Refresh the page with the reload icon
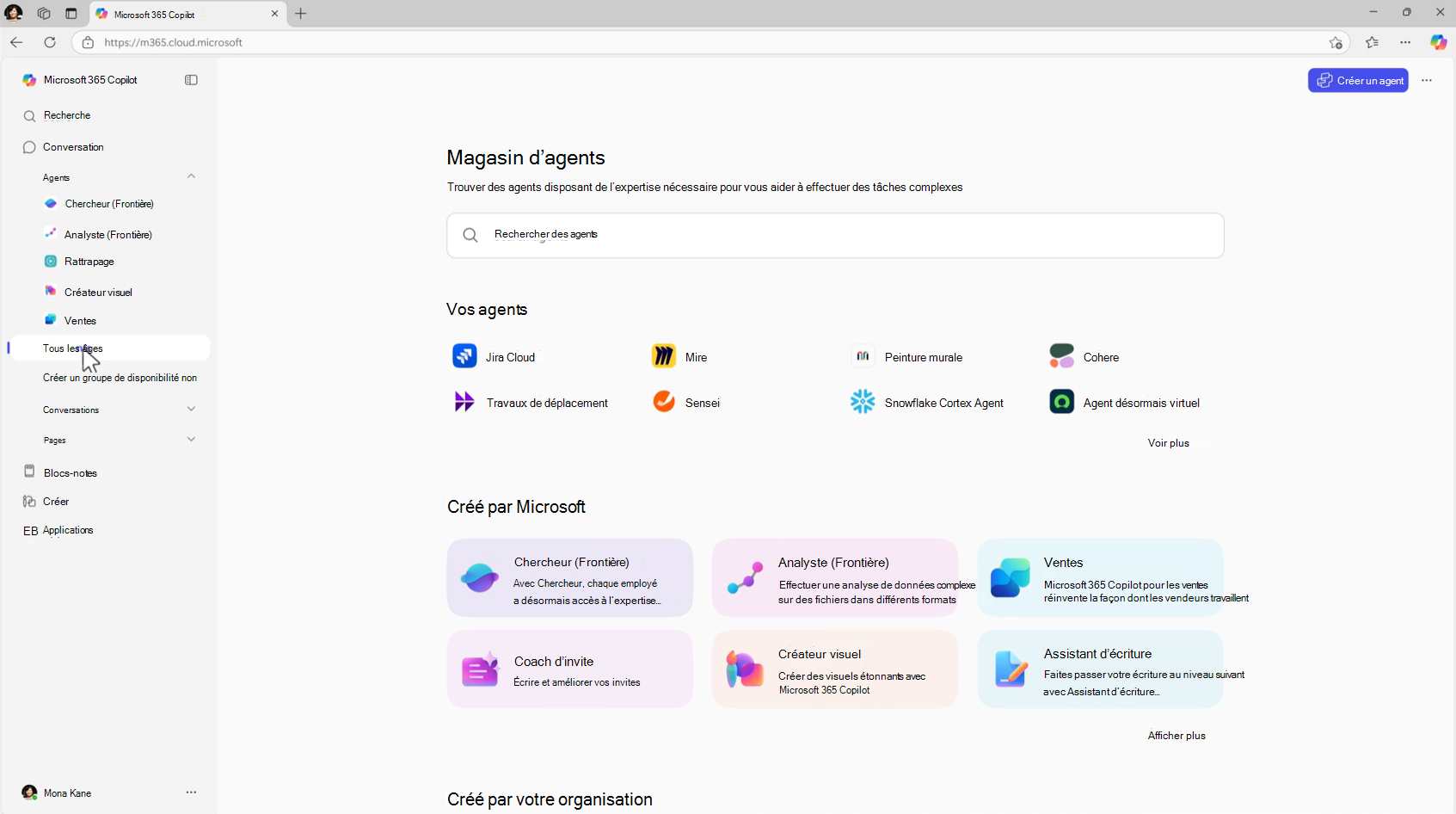This screenshot has height=814, width=1456. (50, 42)
